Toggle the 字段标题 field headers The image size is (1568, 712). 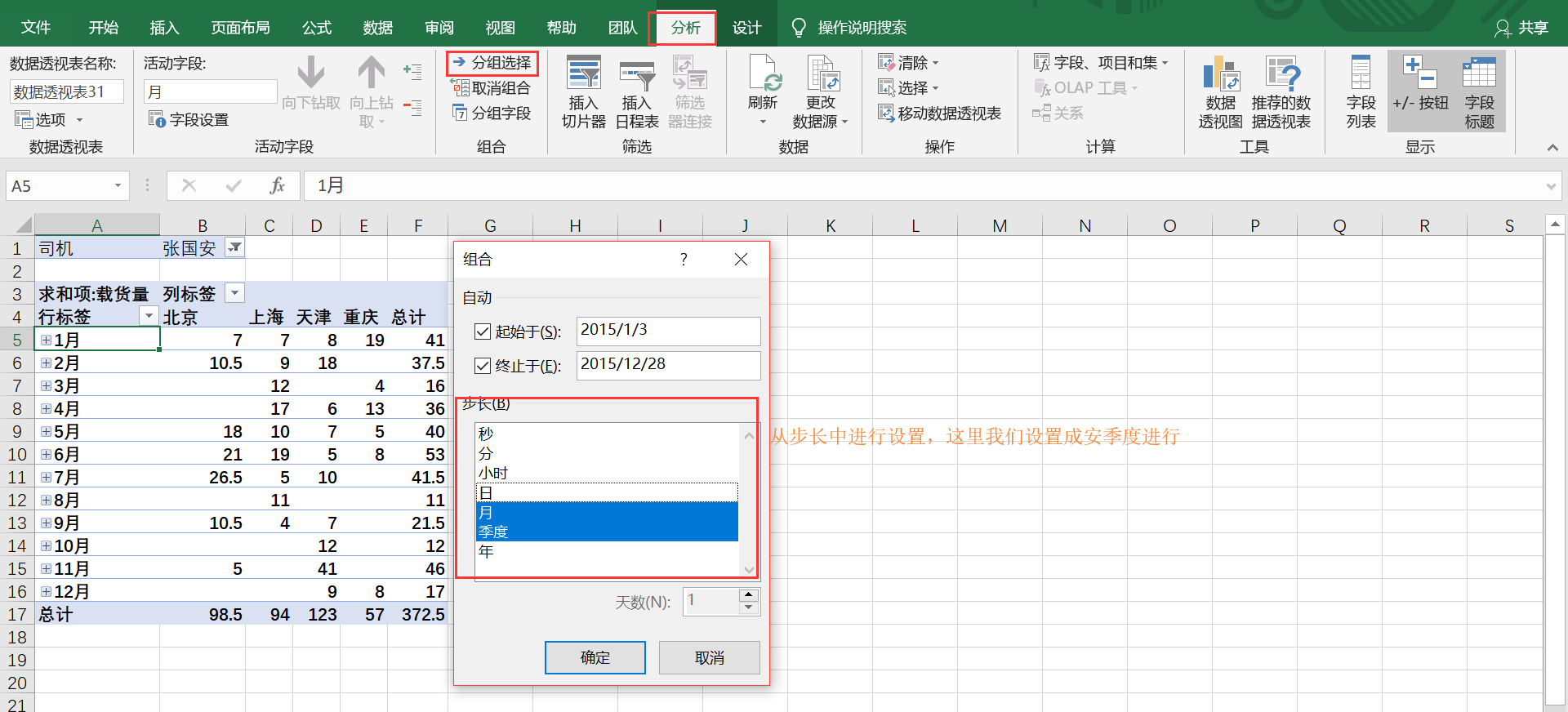click(x=1479, y=92)
